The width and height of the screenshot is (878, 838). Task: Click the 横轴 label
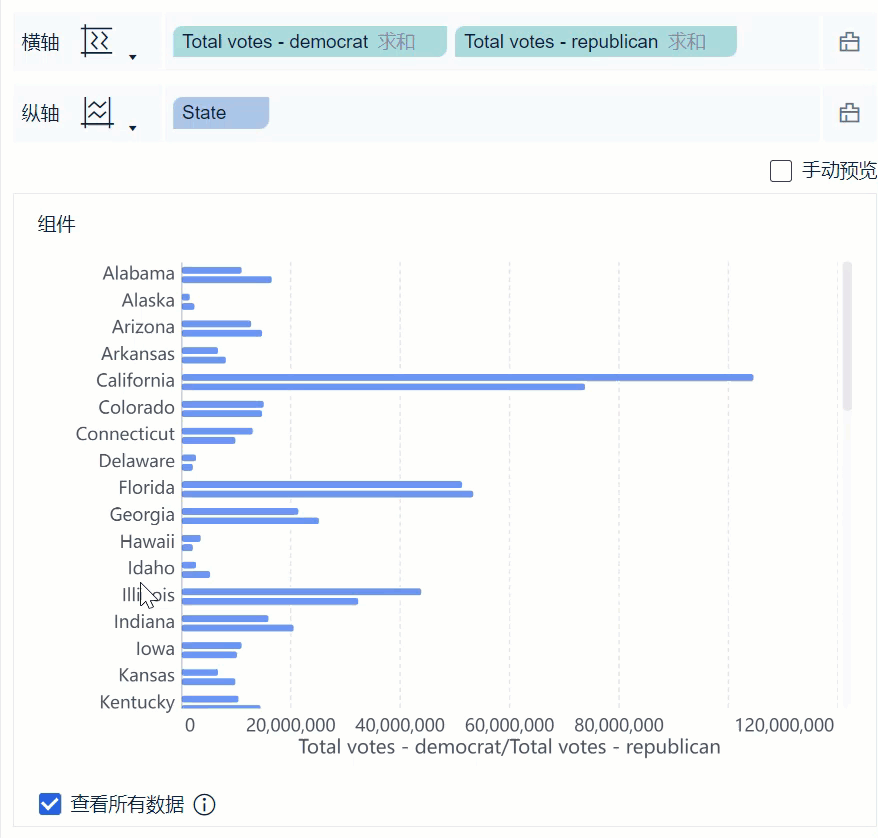40,42
